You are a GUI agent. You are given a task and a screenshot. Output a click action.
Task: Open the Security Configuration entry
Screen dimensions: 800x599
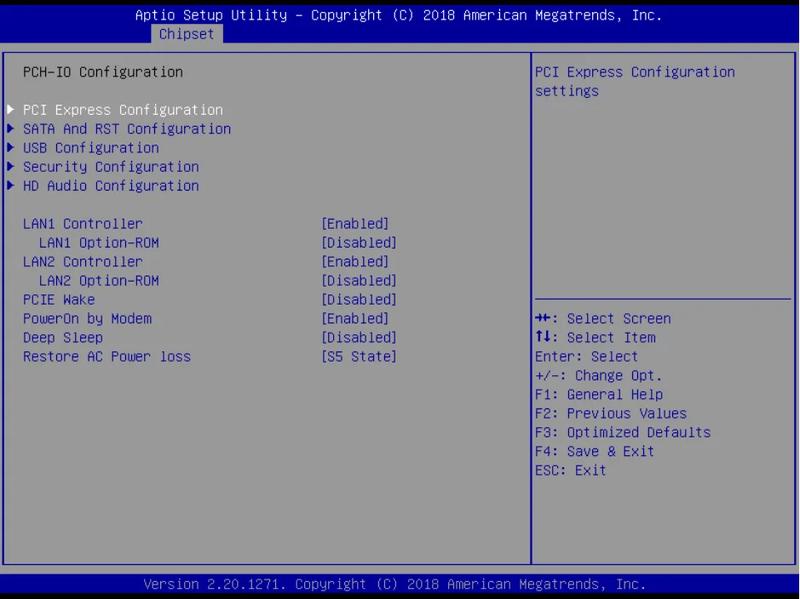click(110, 167)
